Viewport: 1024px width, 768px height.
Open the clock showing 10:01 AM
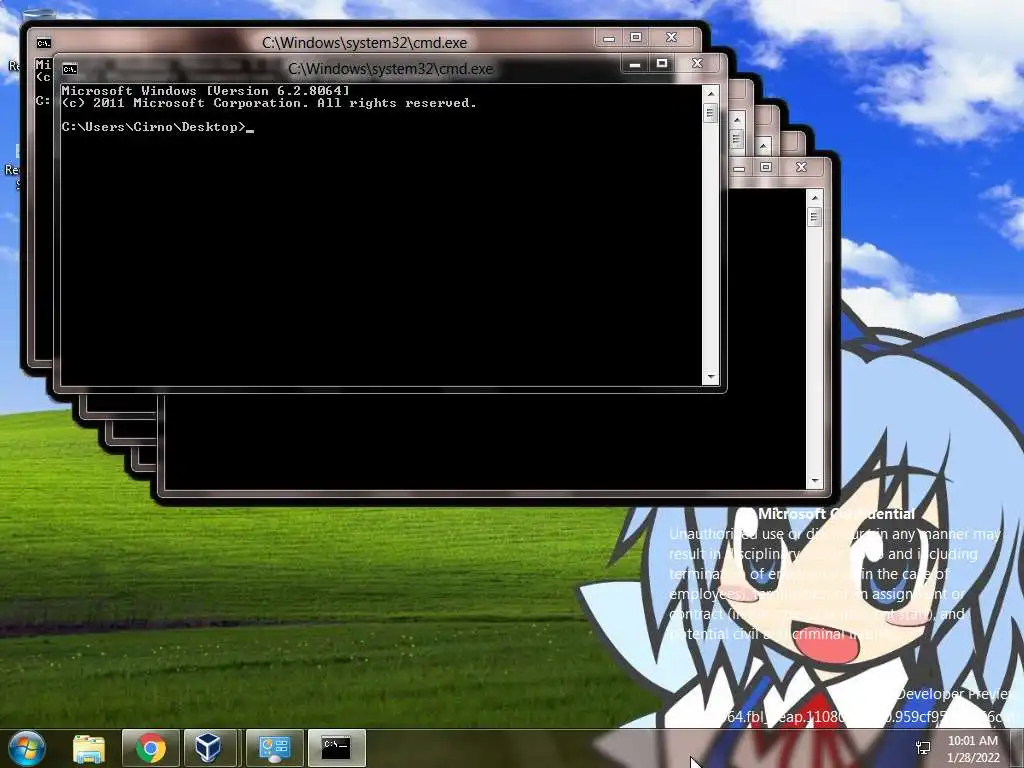pyautogui.click(x=973, y=748)
